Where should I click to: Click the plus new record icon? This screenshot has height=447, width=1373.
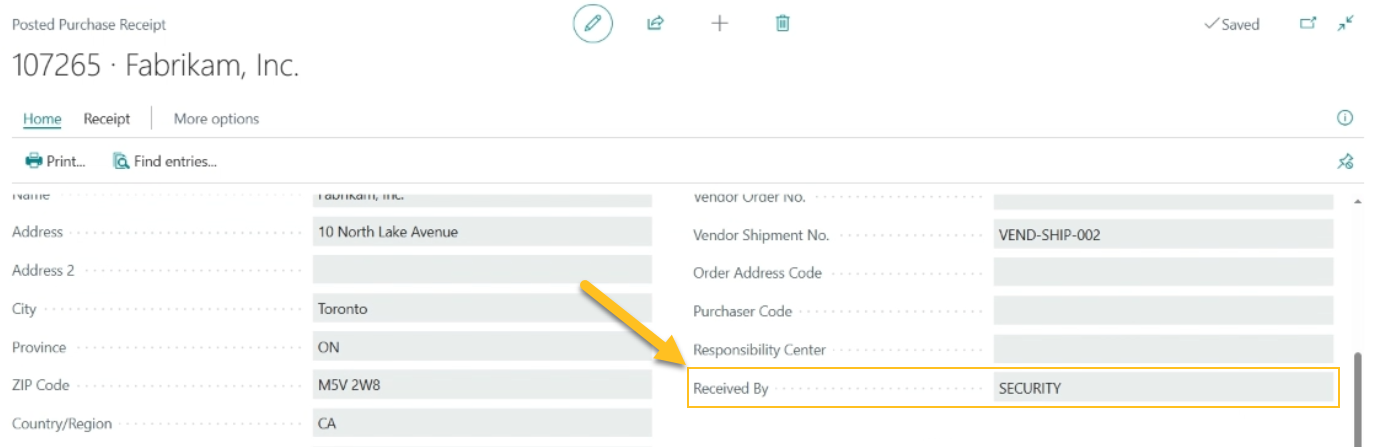coord(719,23)
